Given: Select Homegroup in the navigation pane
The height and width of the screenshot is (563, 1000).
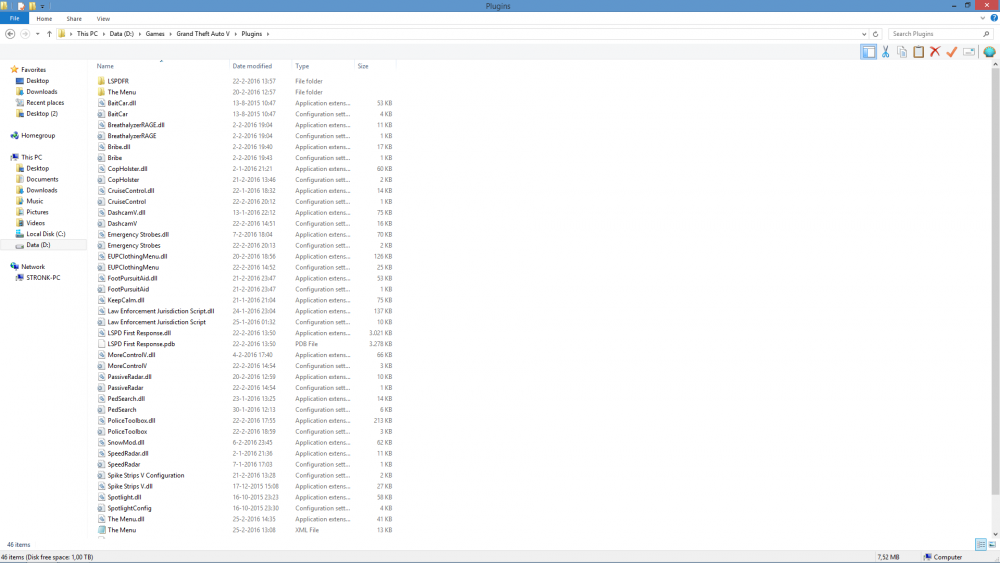Looking at the screenshot, I should [x=38, y=136].
